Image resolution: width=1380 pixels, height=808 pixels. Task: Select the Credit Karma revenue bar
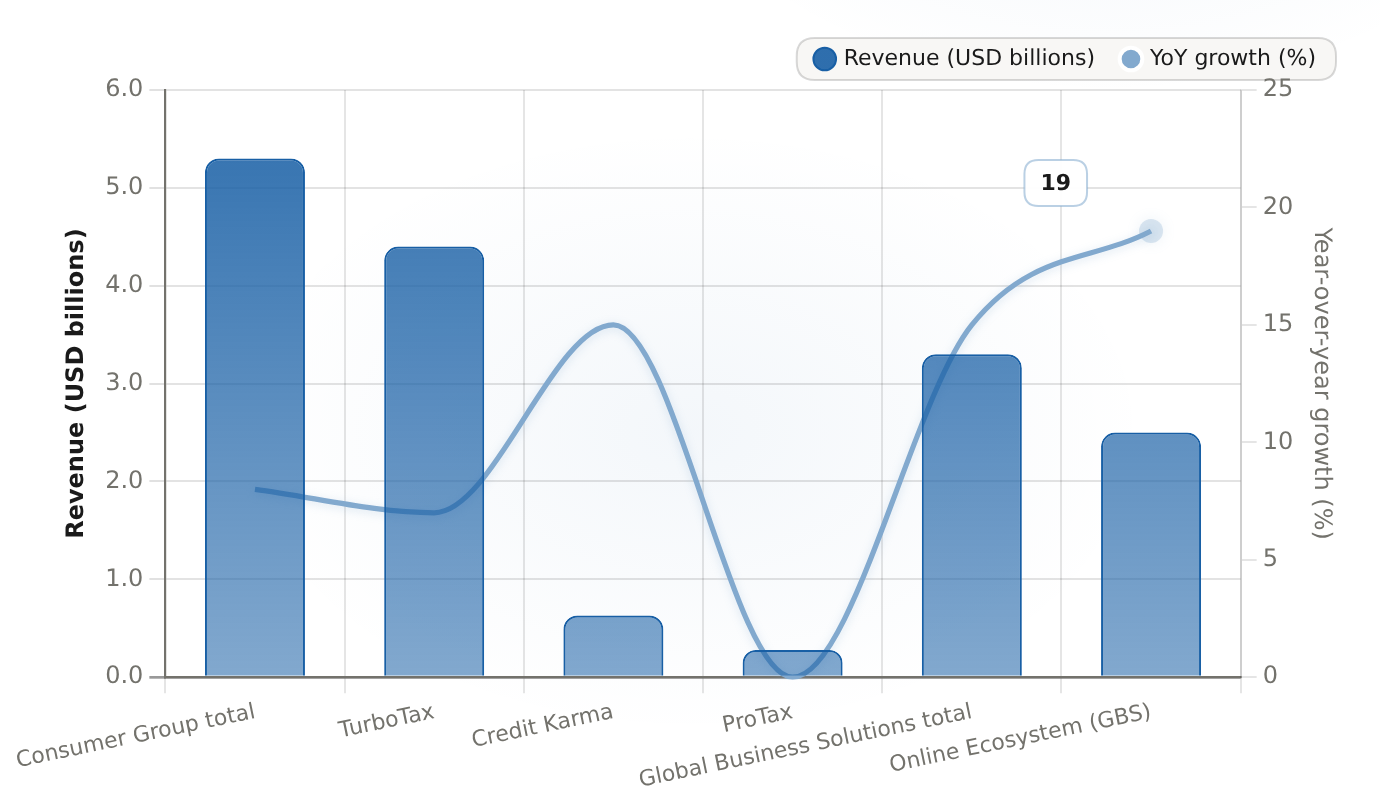[x=613, y=646]
